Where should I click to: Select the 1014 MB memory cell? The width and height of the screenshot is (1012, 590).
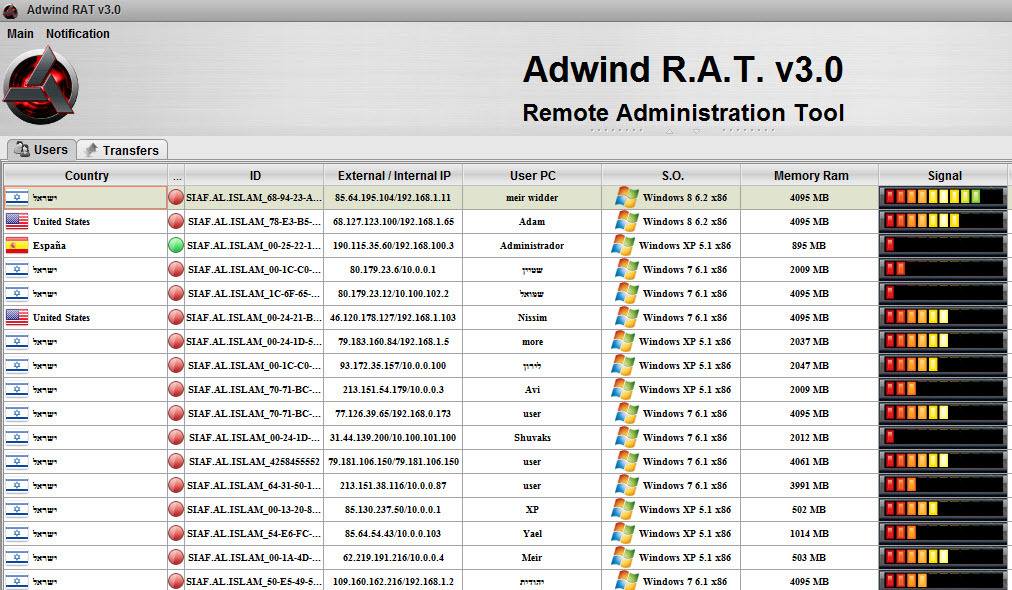coord(809,533)
